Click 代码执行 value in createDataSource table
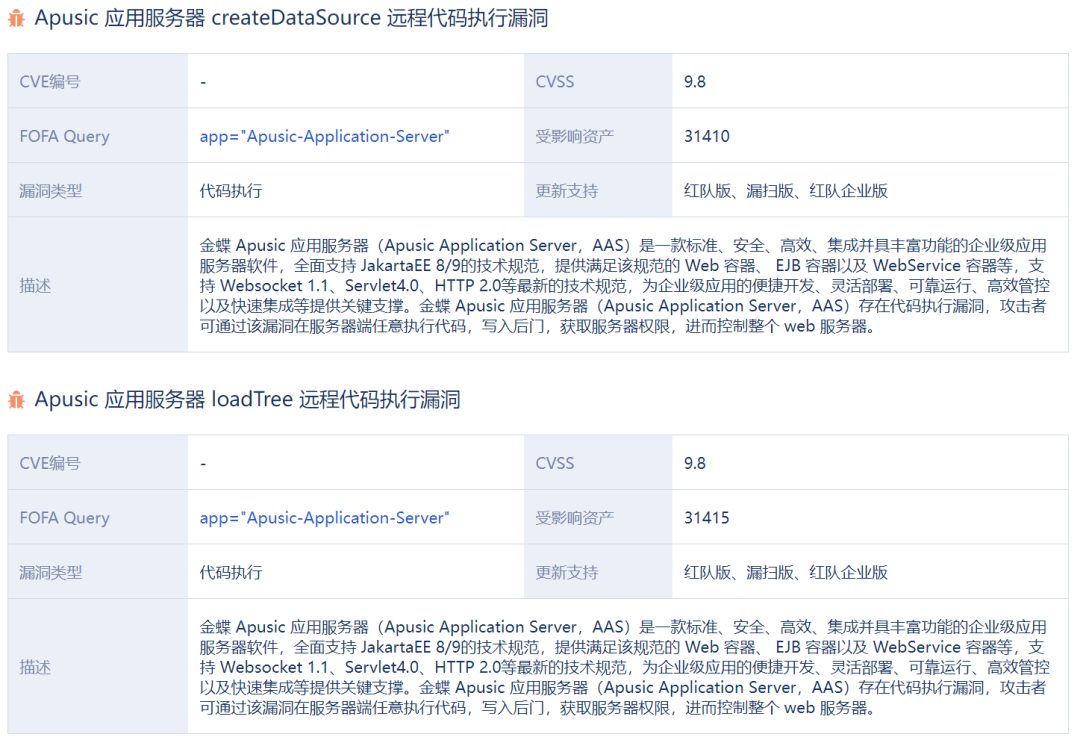This screenshot has height=740, width=1080. pos(231,191)
